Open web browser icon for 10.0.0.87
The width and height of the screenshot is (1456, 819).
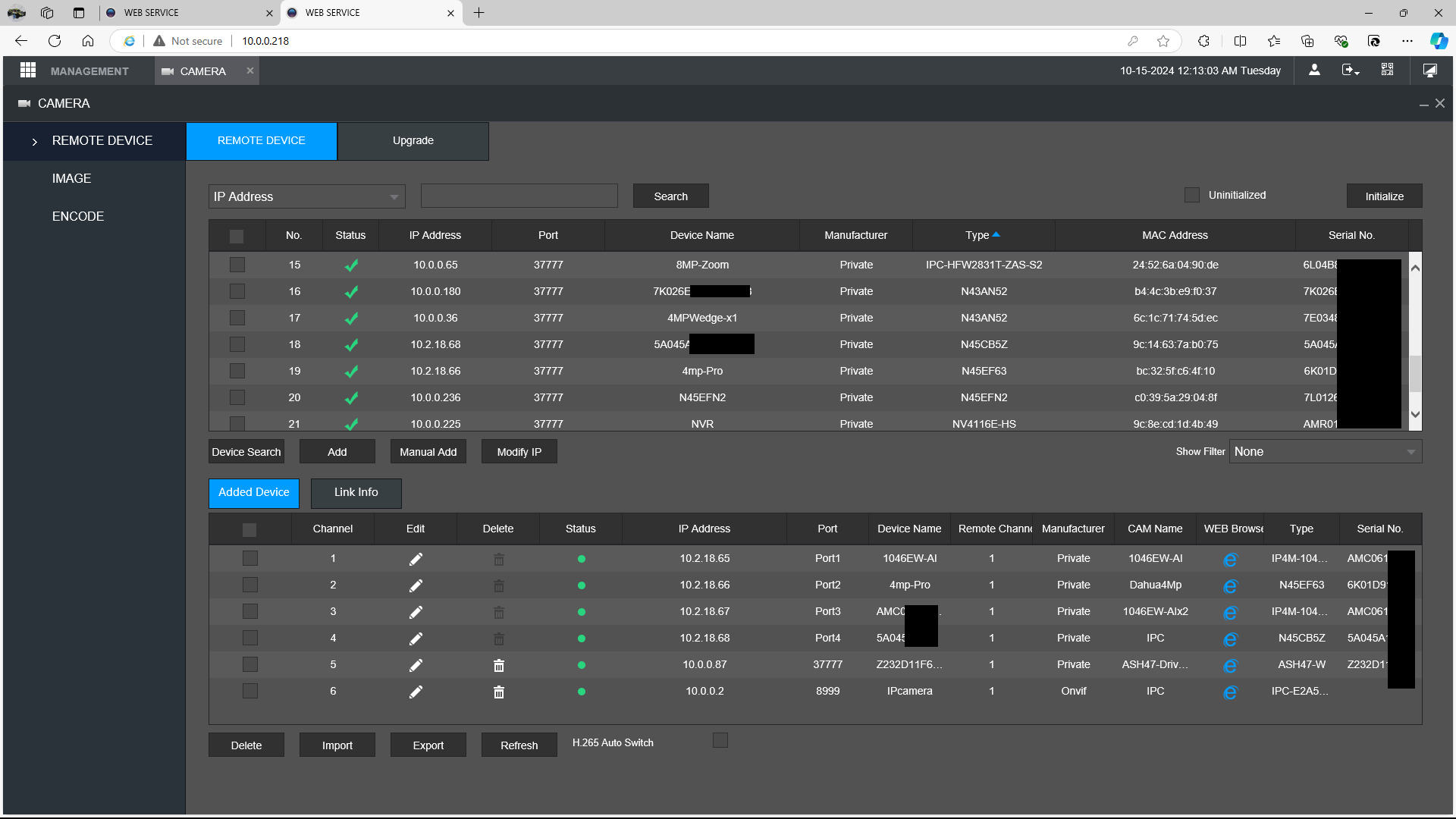pos(1230,666)
